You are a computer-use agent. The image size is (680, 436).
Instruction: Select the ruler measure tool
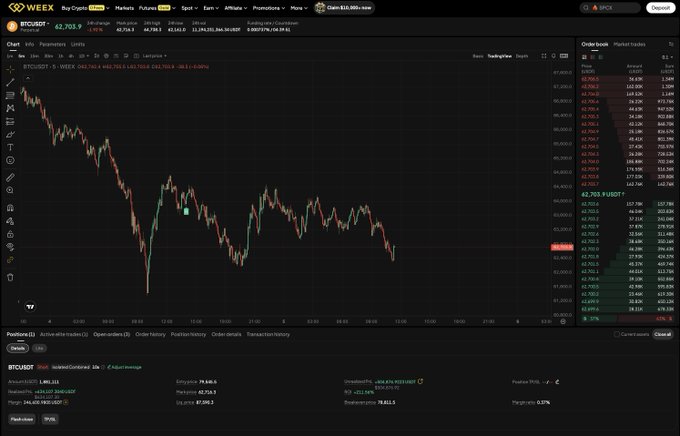point(10,177)
